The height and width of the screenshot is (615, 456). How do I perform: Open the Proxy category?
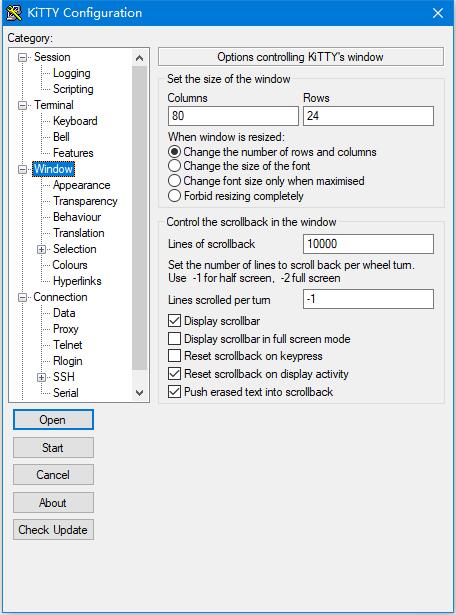(66, 329)
